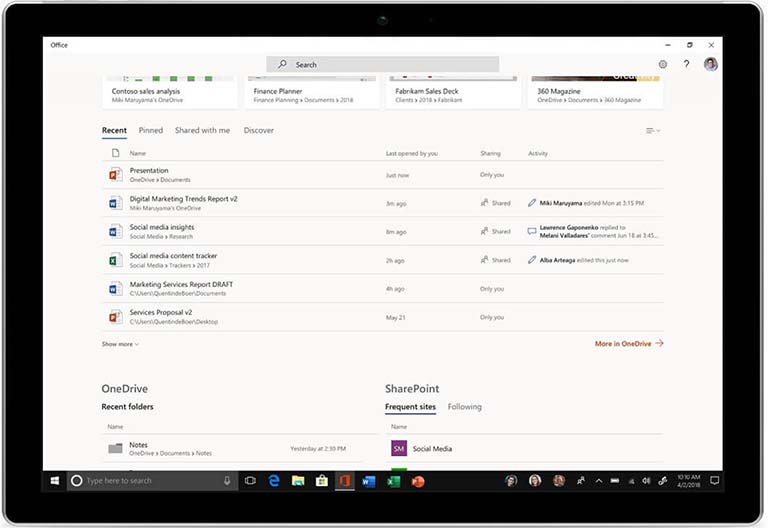Click the Shared status for Social media insights

tap(495, 231)
